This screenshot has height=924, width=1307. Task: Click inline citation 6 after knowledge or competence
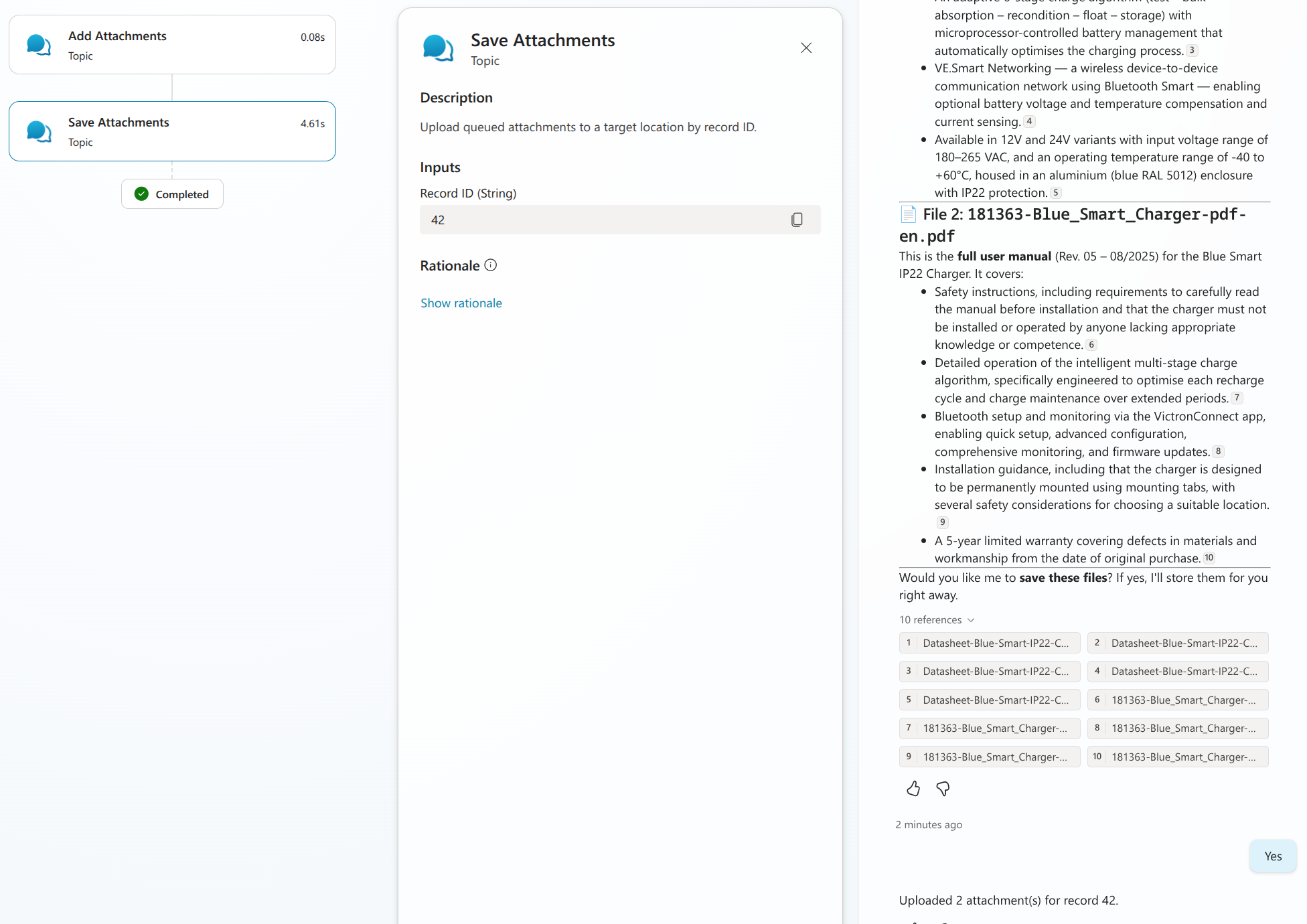[1091, 345]
